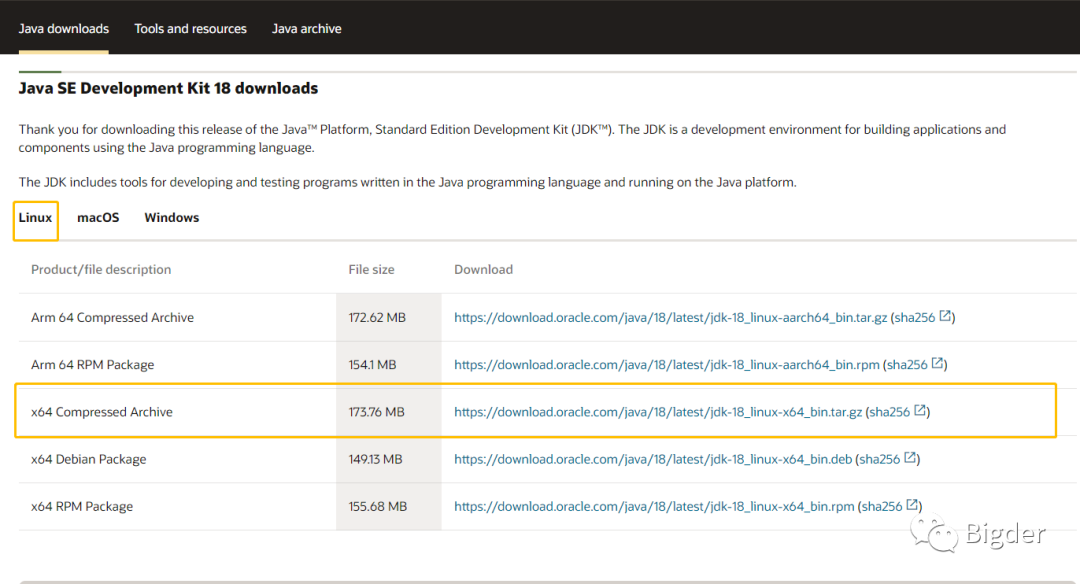The image size is (1080, 584).
Task: Download the jdk-18 linux aarch64 tar.gz link
Action: click(x=670, y=318)
